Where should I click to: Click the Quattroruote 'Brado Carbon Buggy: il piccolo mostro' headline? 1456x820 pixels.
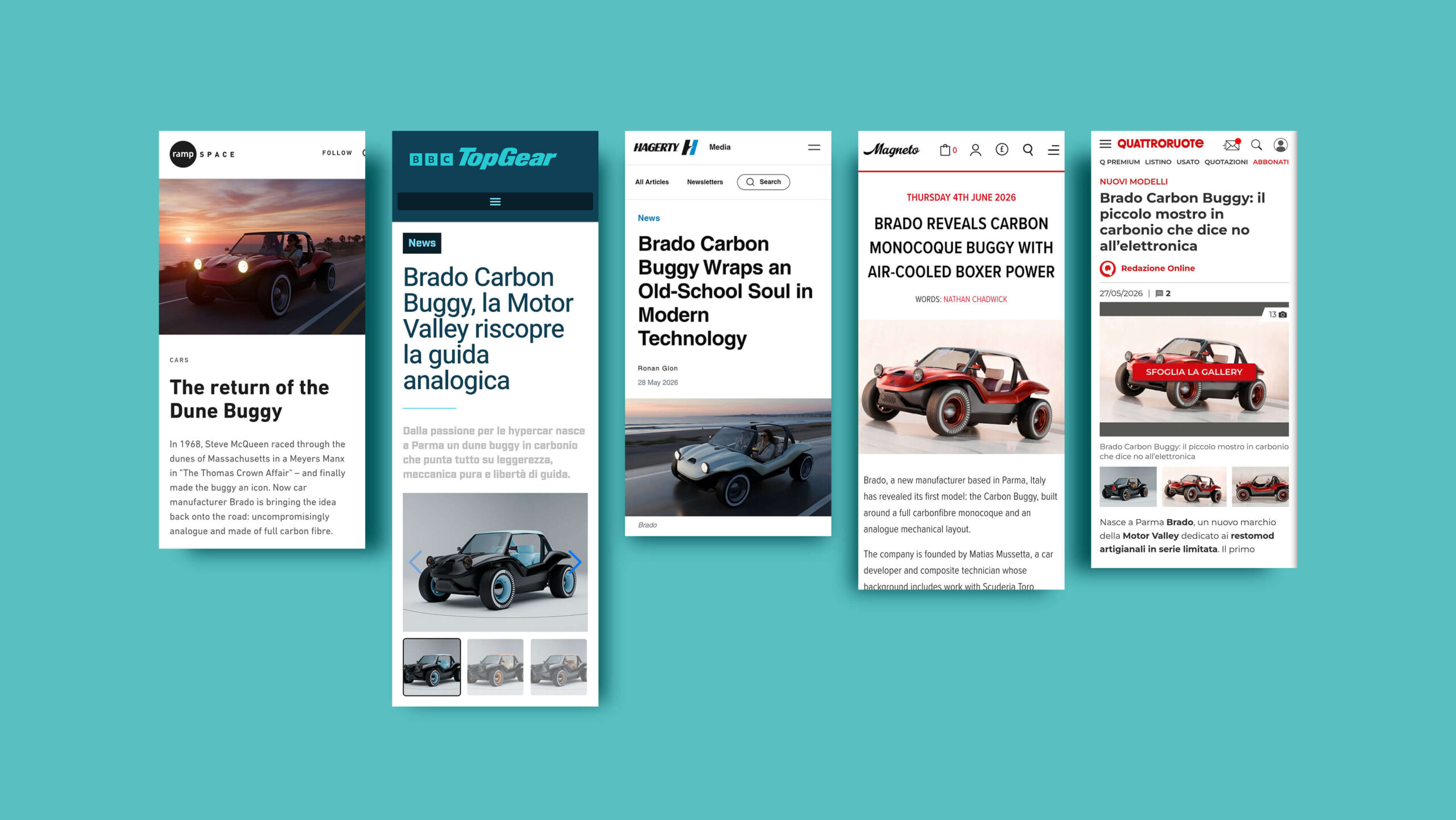[x=1182, y=222]
